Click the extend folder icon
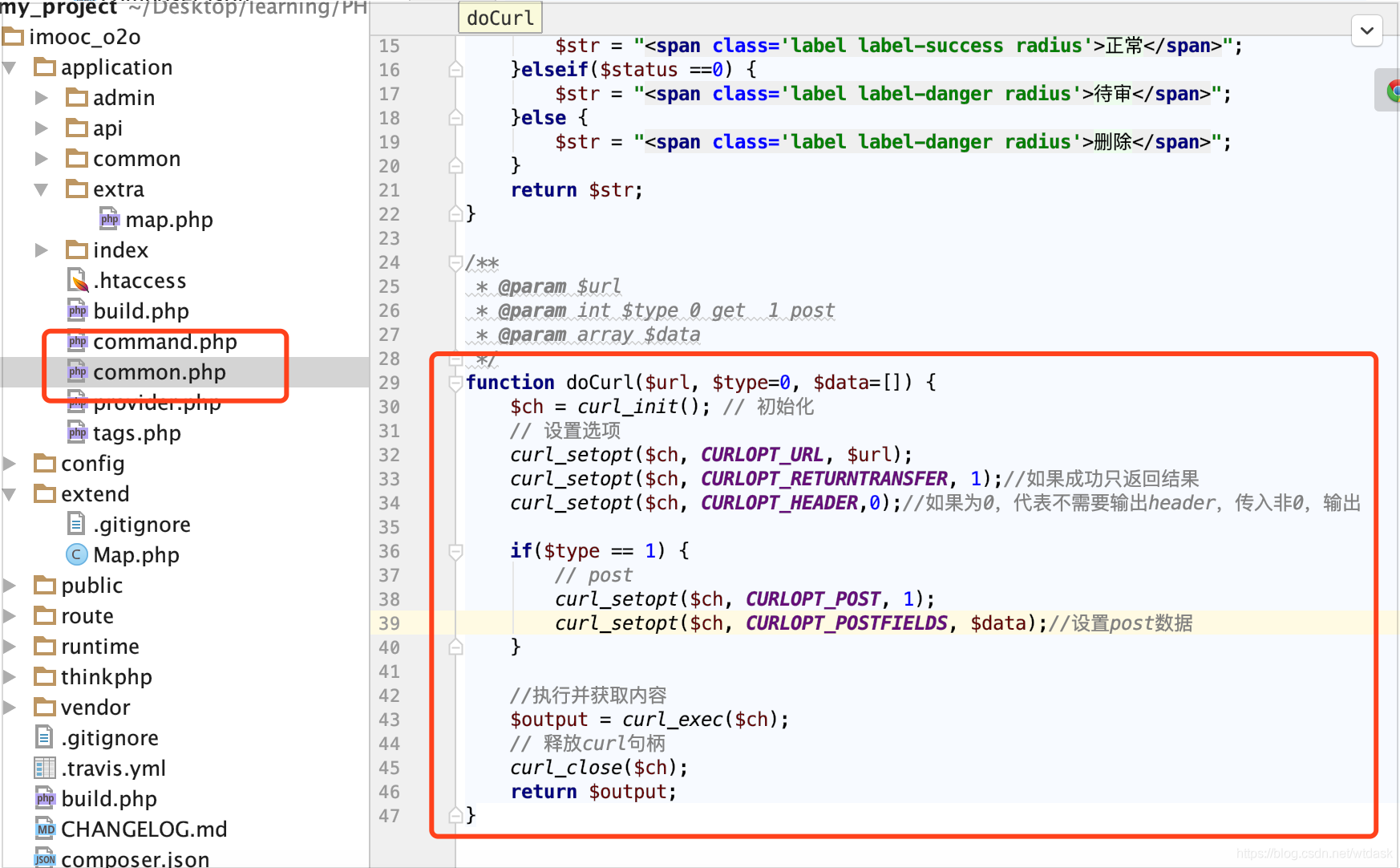 (45, 494)
